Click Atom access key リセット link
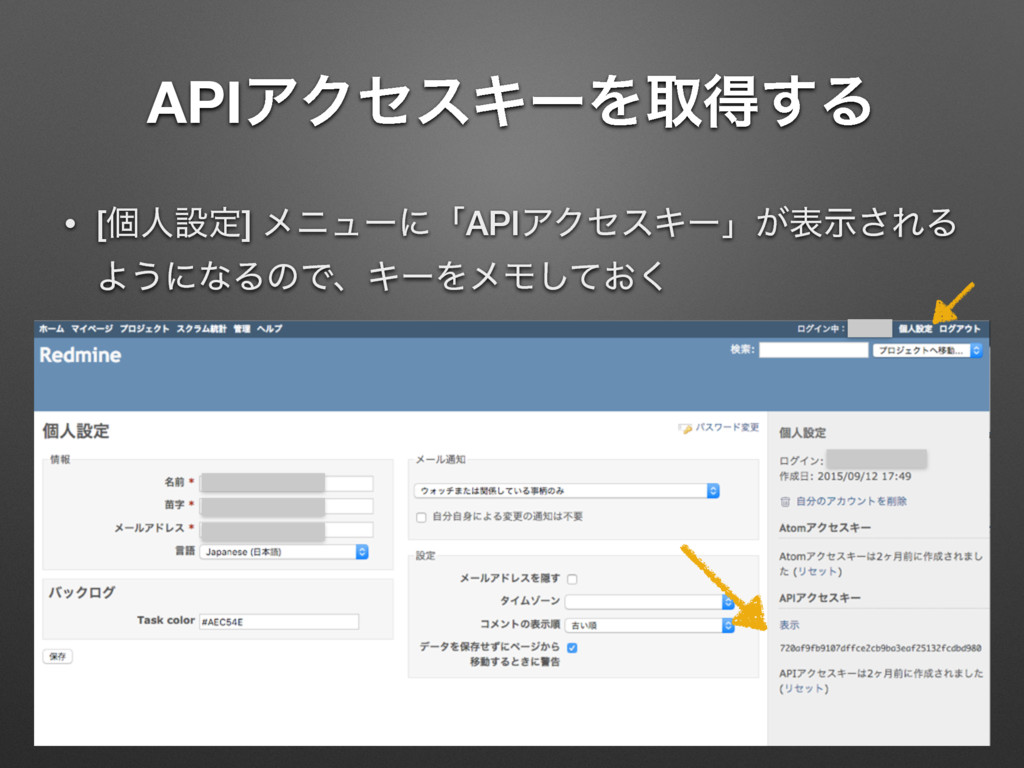Viewport: 1024px width, 768px height. (x=817, y=571)
